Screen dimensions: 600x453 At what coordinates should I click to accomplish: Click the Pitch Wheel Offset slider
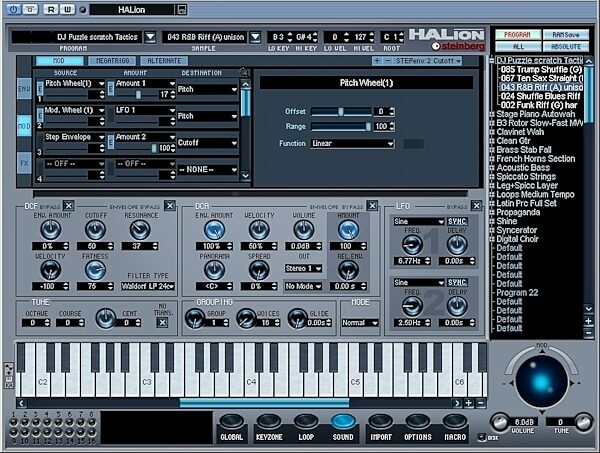coord(341,111)
